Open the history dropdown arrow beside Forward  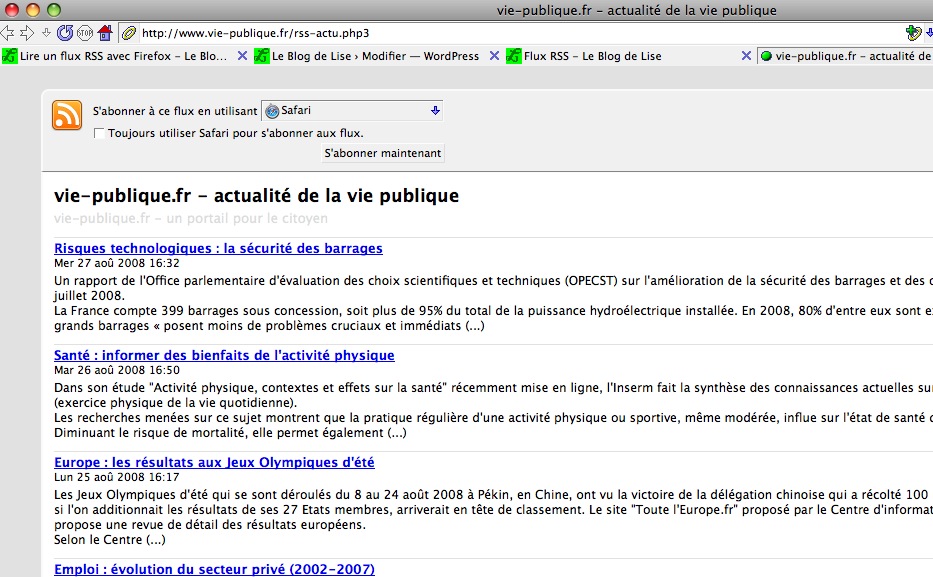click(46, 33)
